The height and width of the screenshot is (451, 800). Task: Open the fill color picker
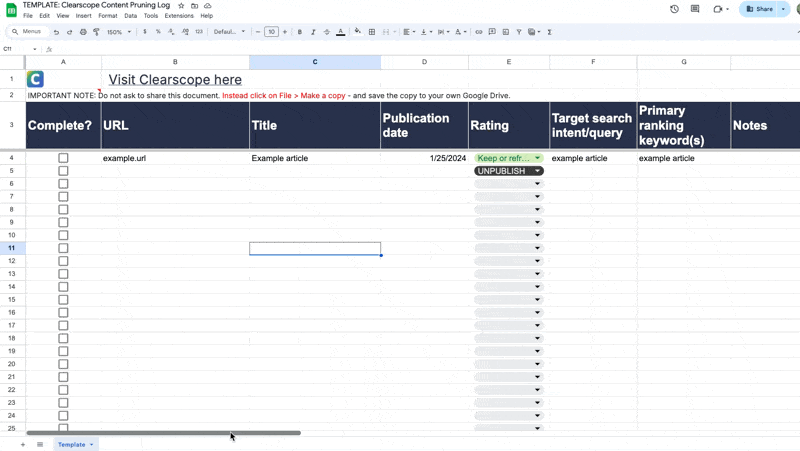358,32
